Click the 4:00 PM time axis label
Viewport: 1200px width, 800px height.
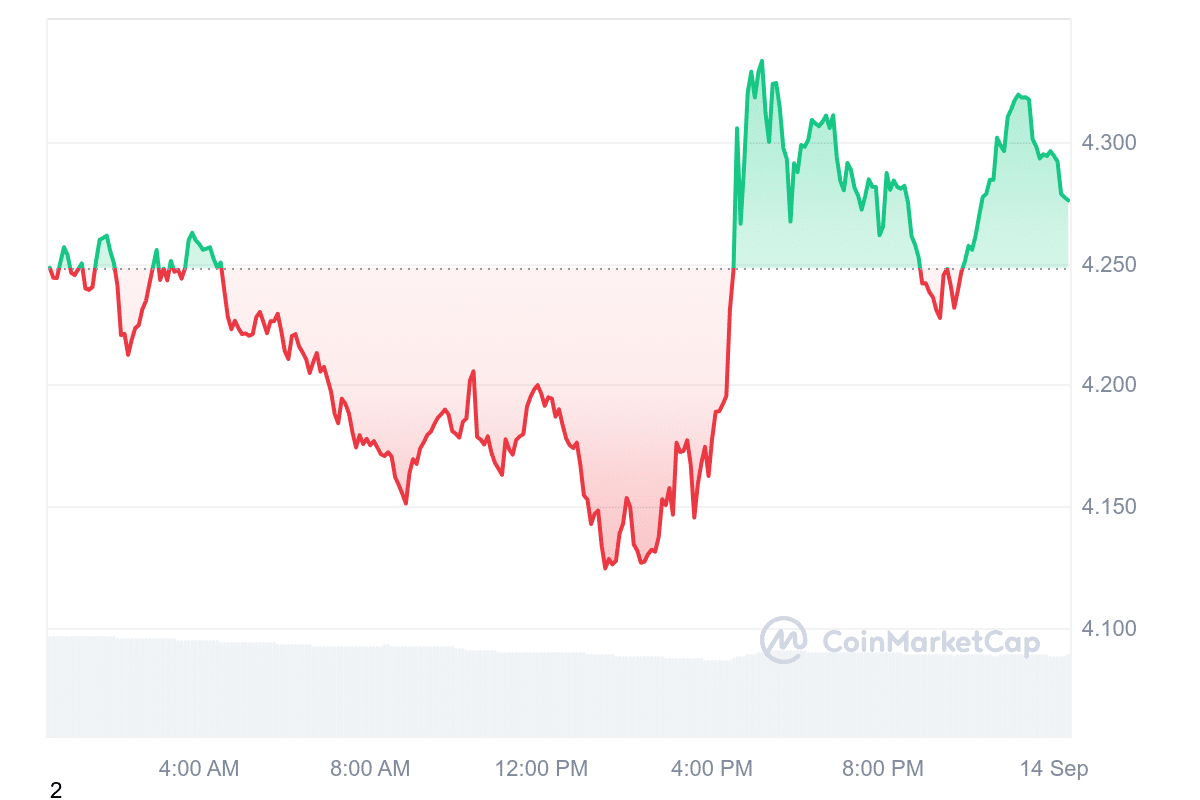[x=713, y=769]
